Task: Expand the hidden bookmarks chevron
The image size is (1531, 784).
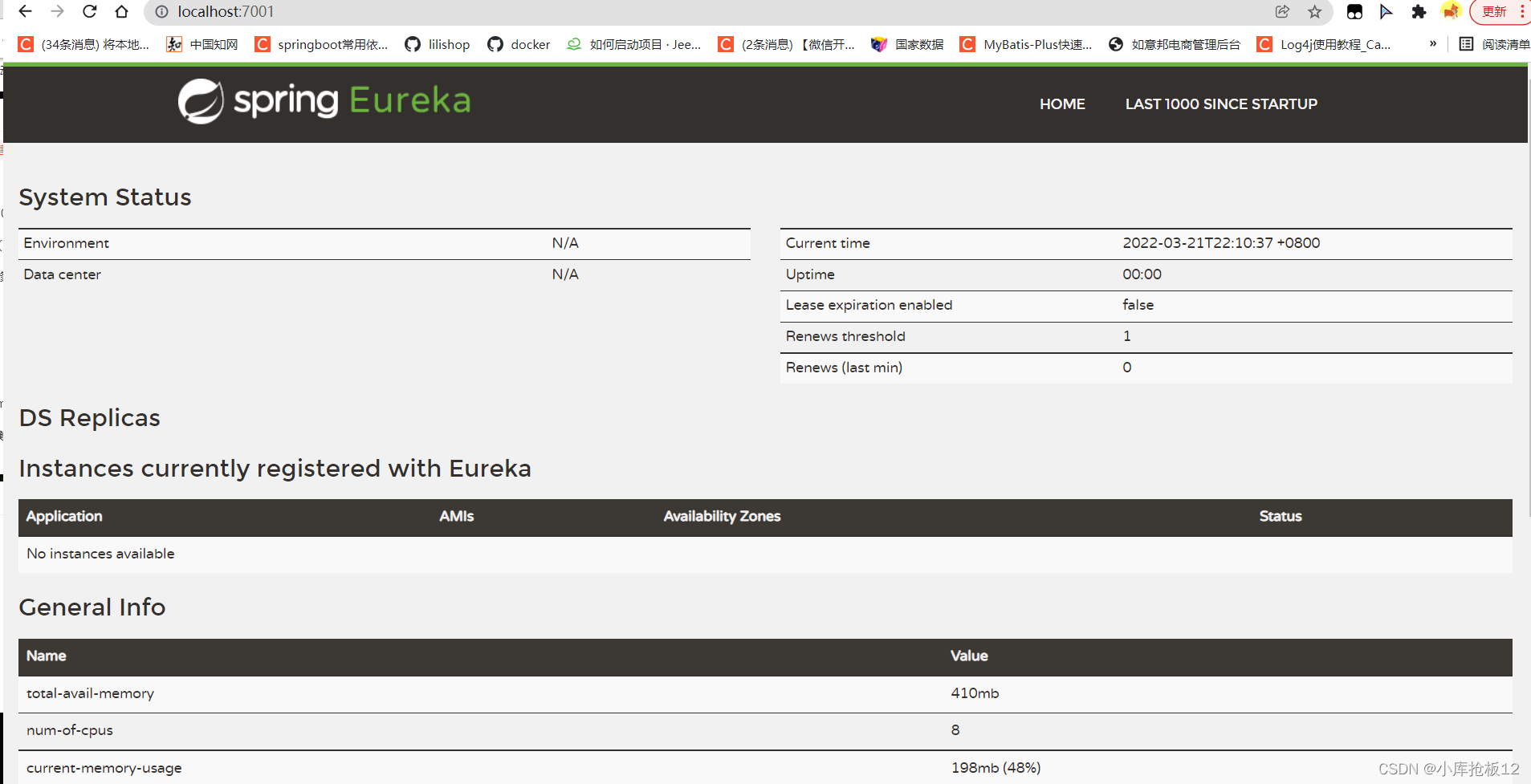Action: pyautogui.click(x=1433, y=43)
